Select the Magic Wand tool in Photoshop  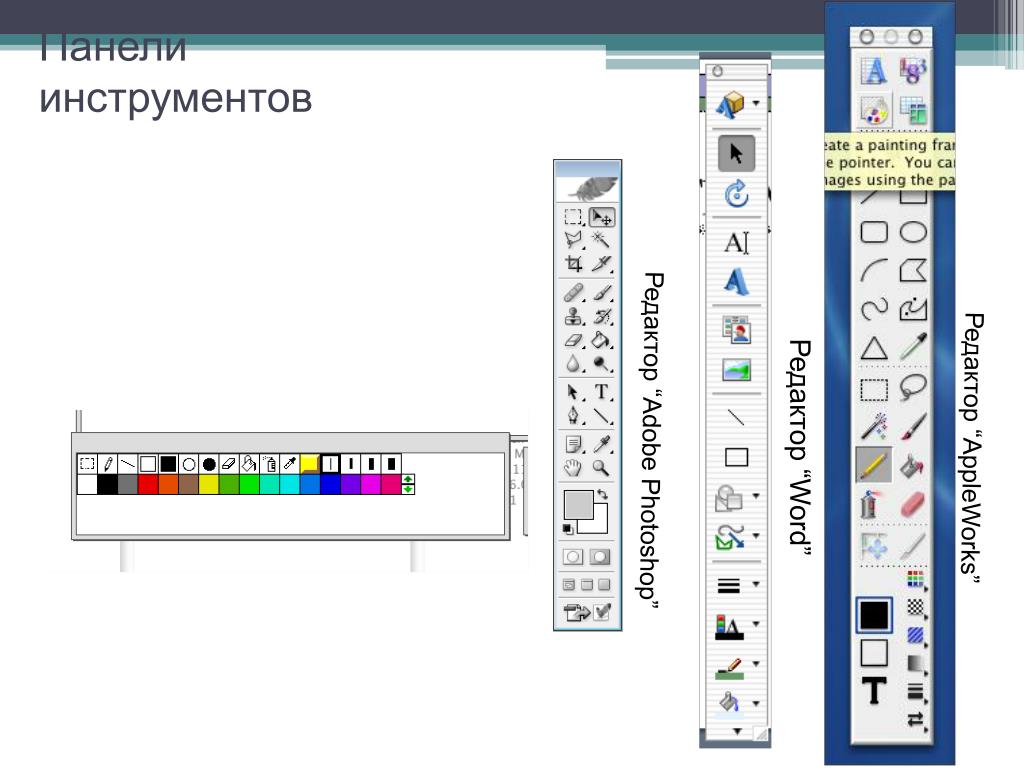point(601,240)
